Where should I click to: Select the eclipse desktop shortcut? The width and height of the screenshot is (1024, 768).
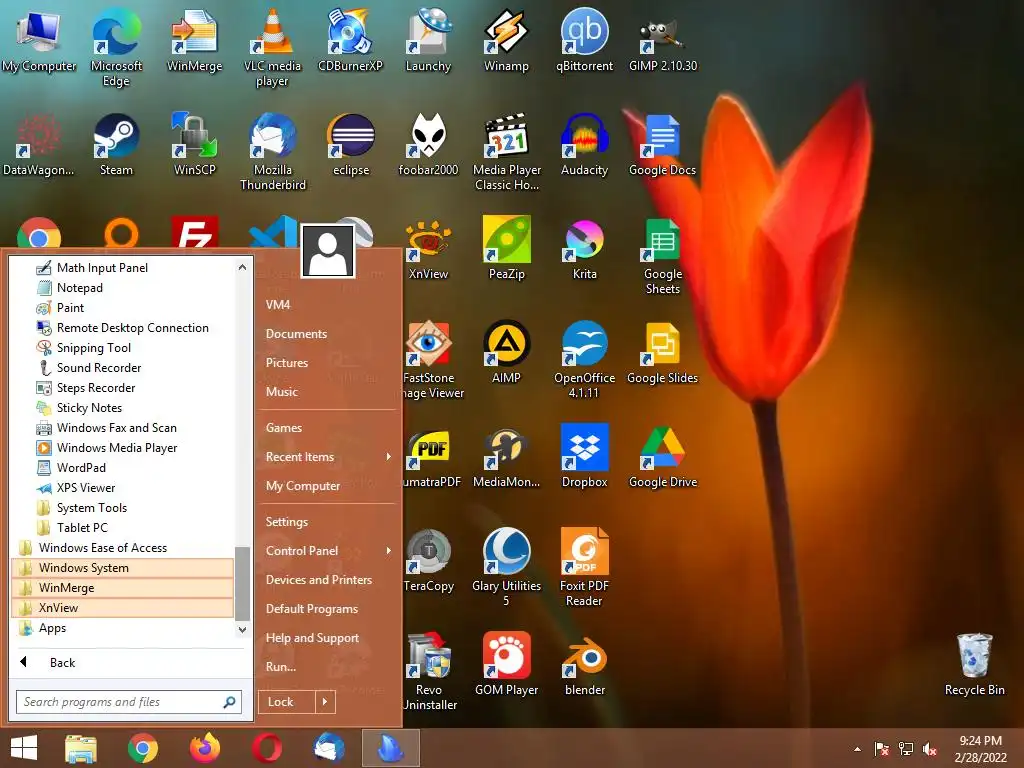click(351, 145)
